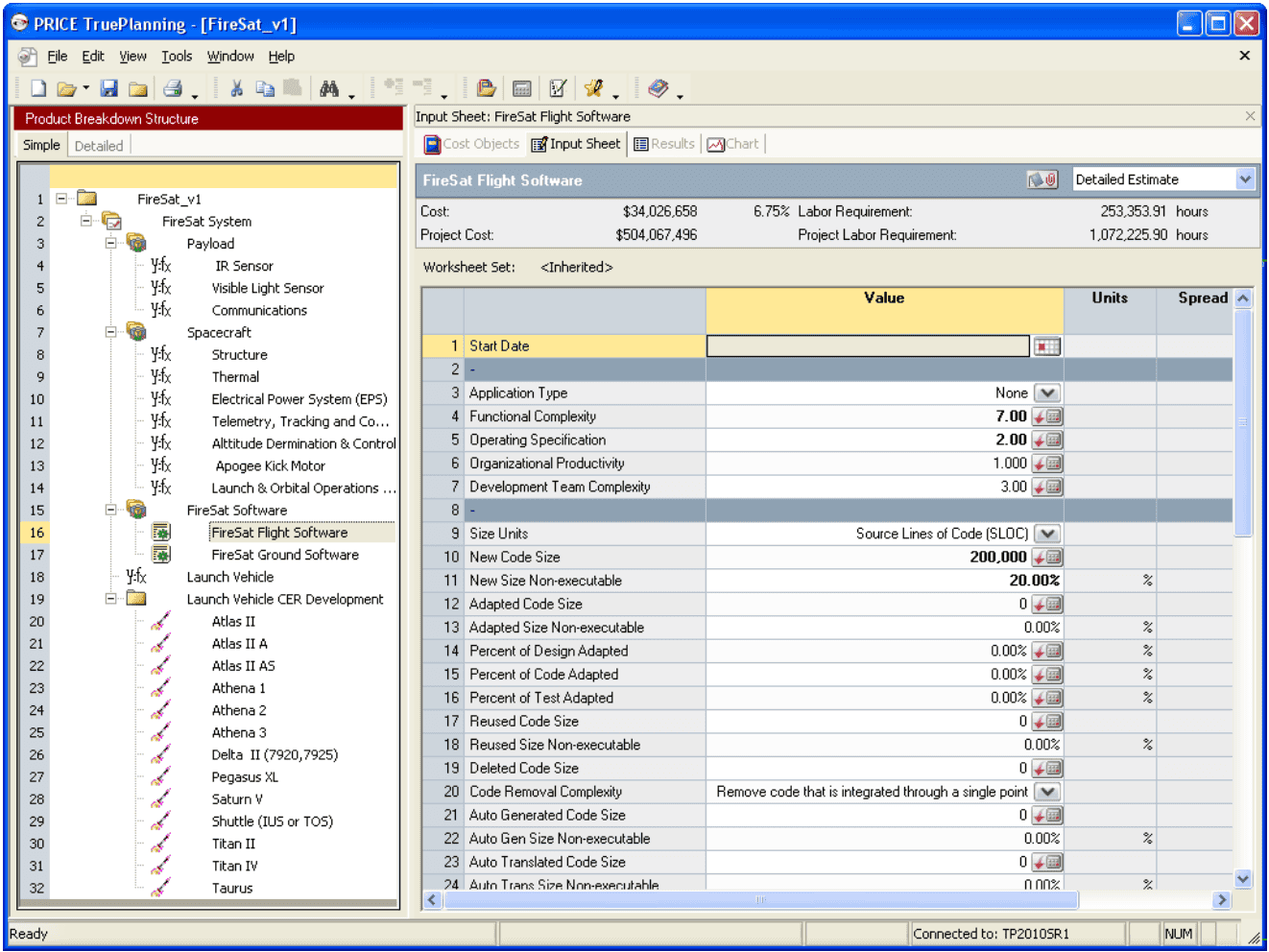Open the Size Units dropdown arrow
Viewport: 1269px width, 952px height.
coord(1047,534)
